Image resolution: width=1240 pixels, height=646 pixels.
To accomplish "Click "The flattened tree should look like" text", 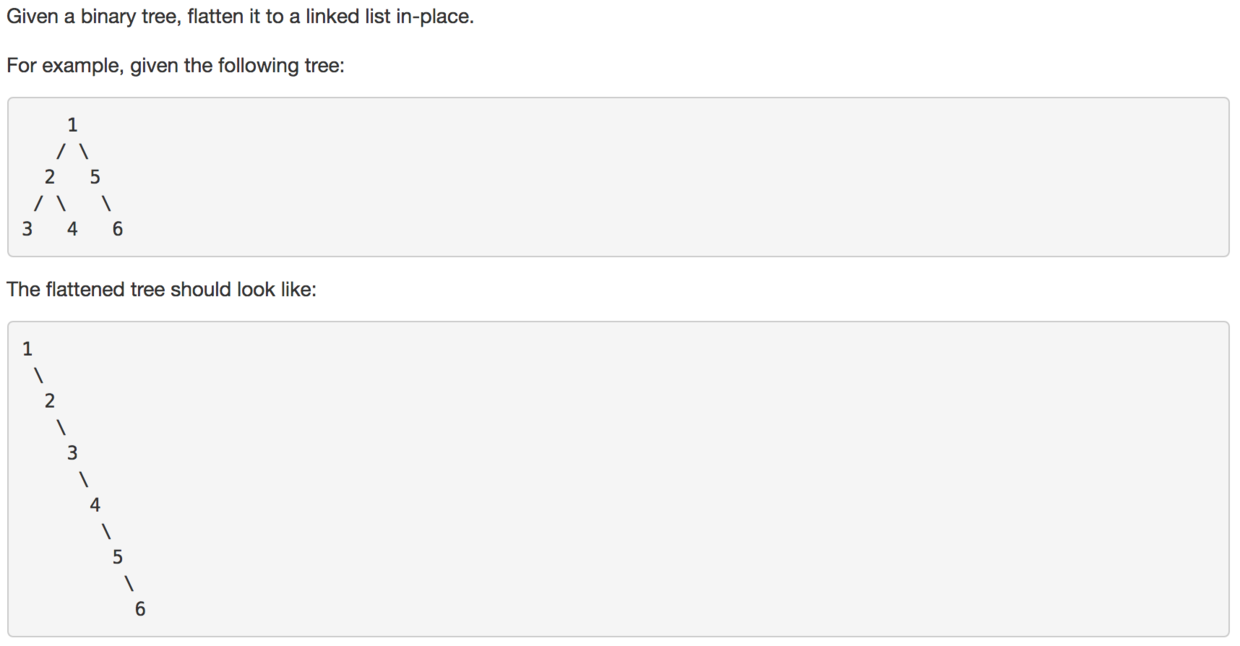I will pos(161,290).
